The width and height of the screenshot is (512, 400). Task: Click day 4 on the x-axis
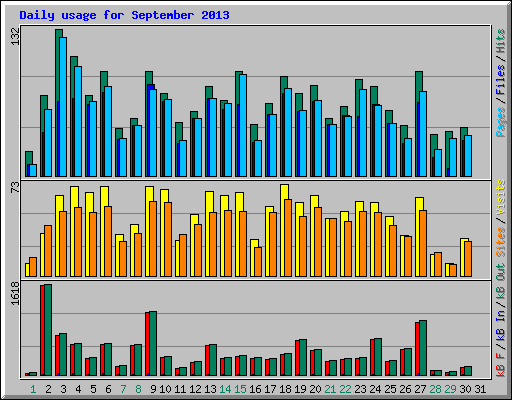click(x=78, y=389)
